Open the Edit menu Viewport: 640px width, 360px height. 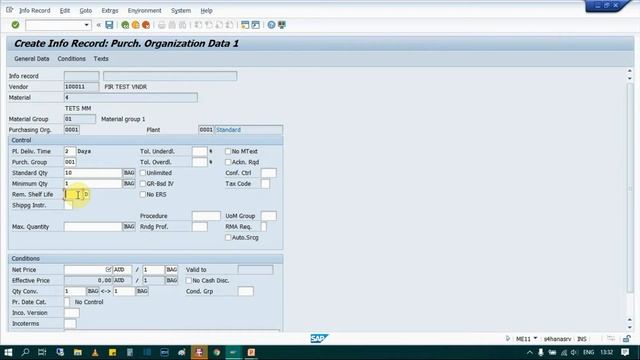pyautogui.click(x=64, y=11)
